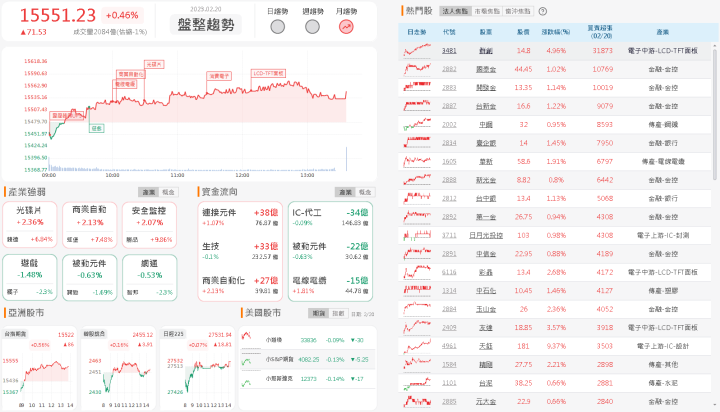The width and height of the screenshot is (720, 412).
Task: Click the sparkline chart for stock 2812
Action: coord(417,198)
